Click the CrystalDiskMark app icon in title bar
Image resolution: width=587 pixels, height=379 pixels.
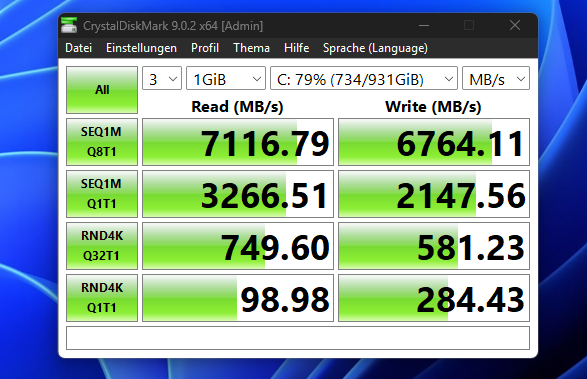(x=69, y=25)
